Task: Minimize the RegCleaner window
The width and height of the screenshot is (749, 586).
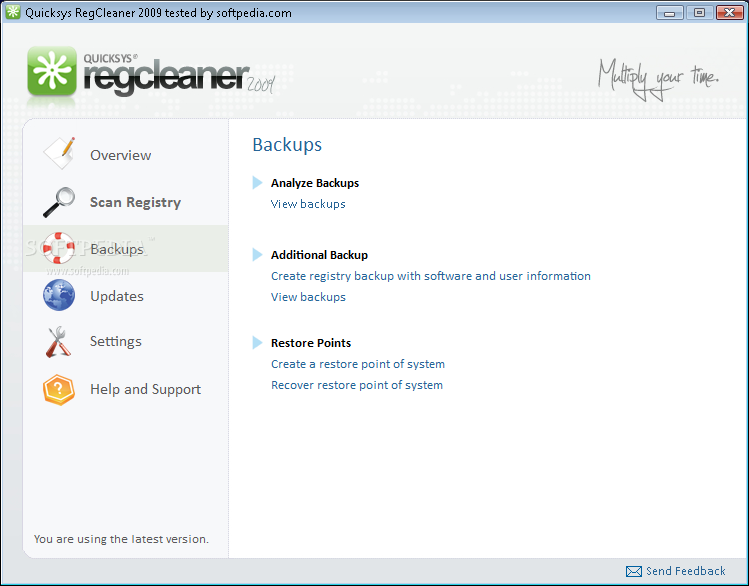Action: click(670, 12)
